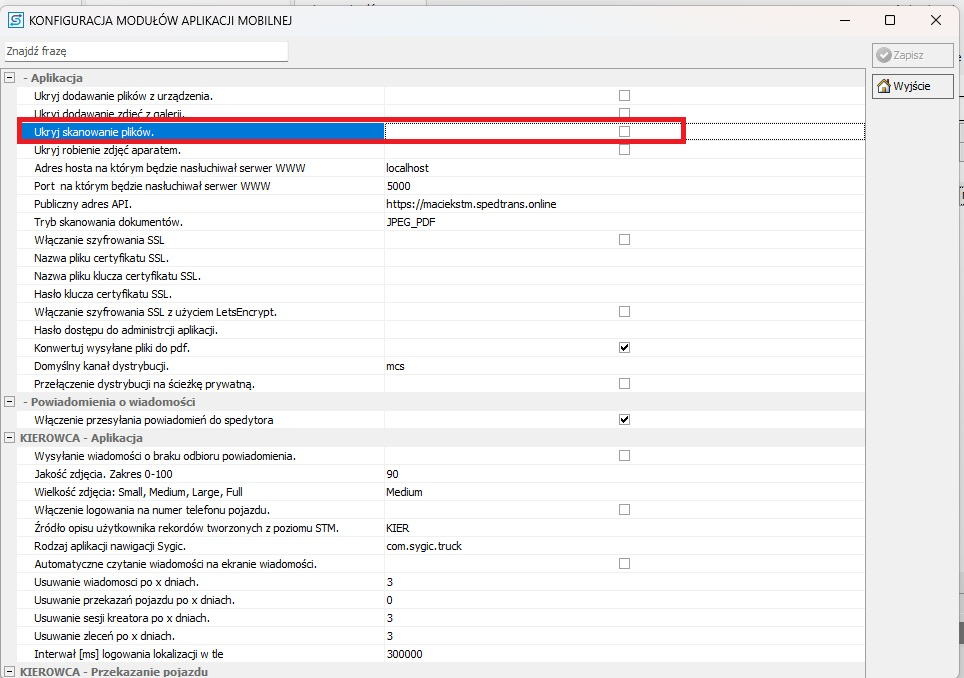964x678 pixels.
Task: Uncheck Włączenie przesyłania powiadomień do spedytora
Action: [625, 420]
